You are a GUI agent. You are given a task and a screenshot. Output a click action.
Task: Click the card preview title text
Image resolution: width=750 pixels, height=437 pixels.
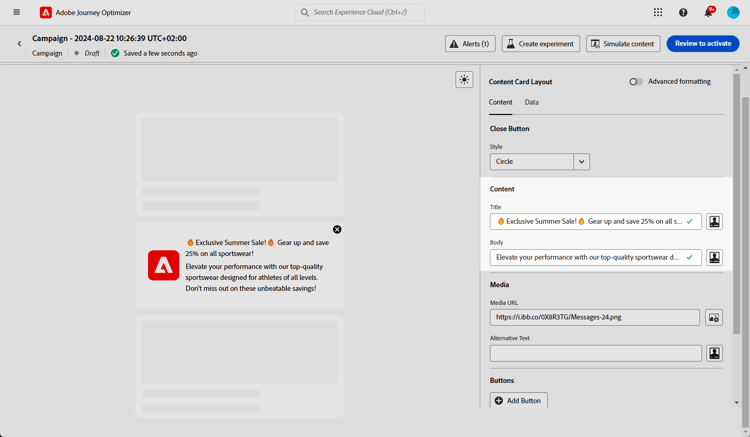pos(257,248)
